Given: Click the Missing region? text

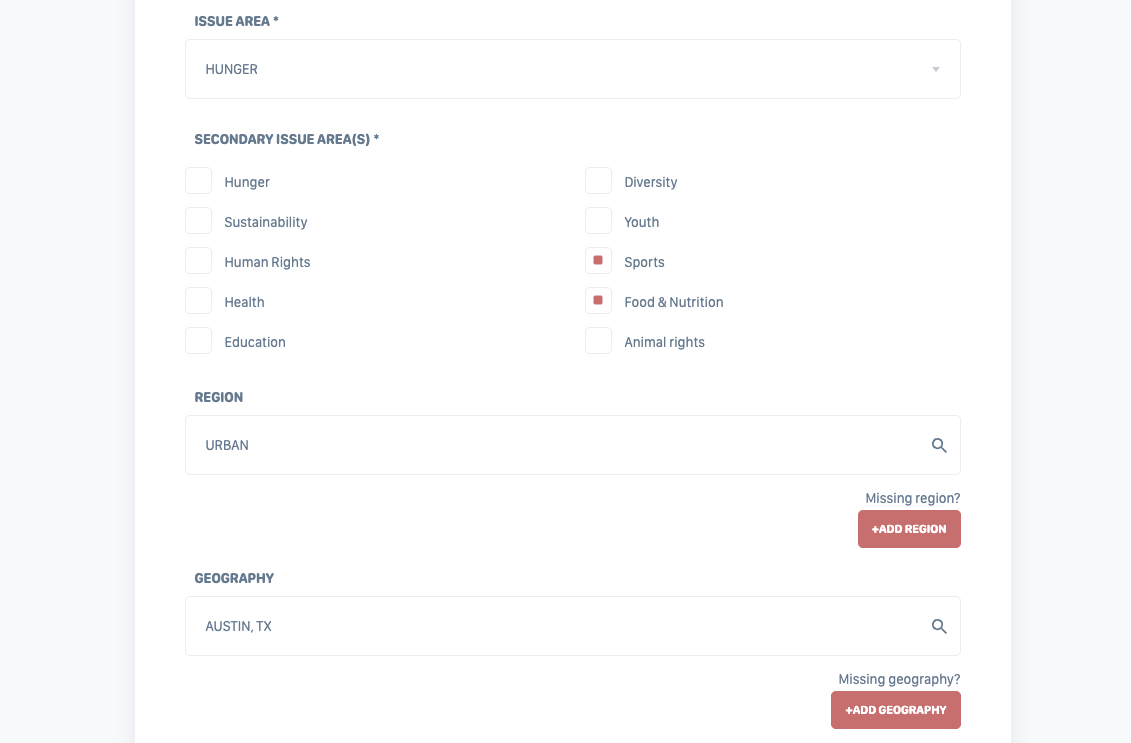Looking at the screenshot, I should point(912,498).
